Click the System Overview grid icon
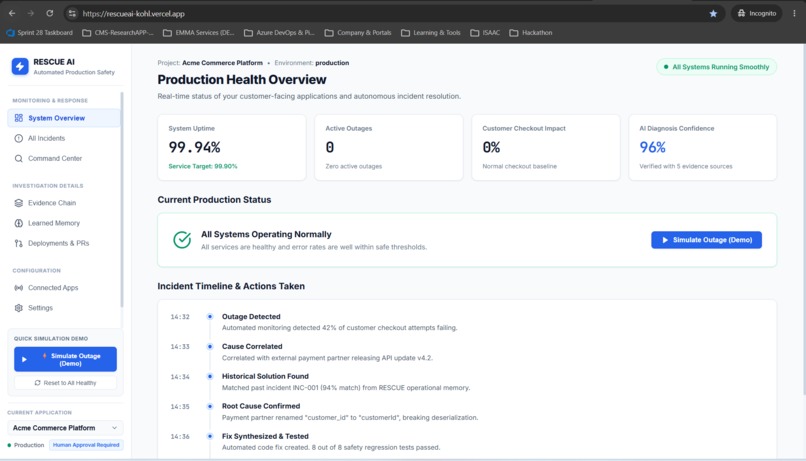This screenshot has height=461, width=806. (x=19, y=118)
